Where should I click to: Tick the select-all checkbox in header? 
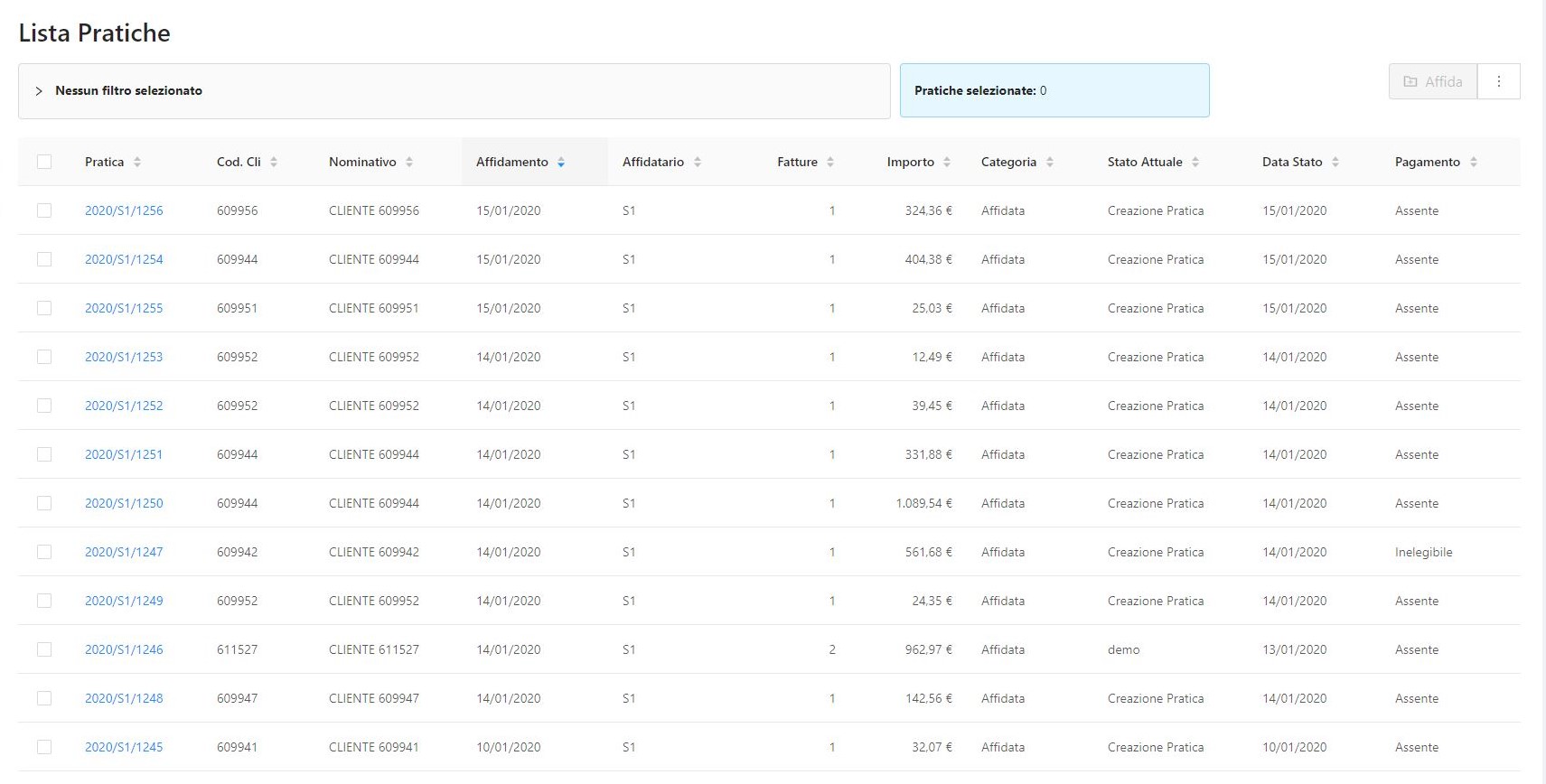(x=44, y=162)
